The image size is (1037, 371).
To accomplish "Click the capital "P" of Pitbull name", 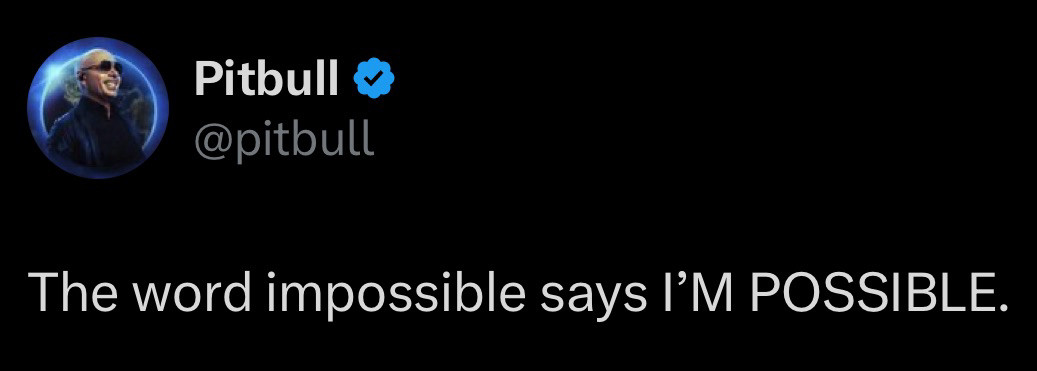I will tap(207, 78).
